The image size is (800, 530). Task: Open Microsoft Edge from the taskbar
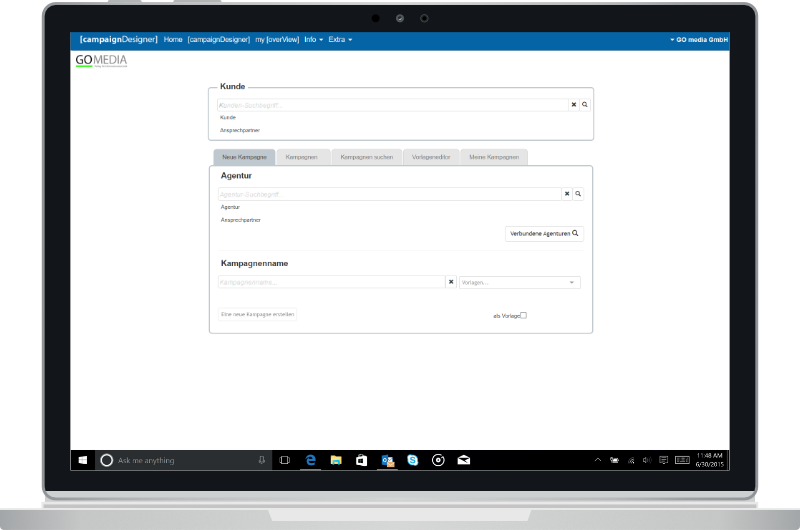click(311, 460)
